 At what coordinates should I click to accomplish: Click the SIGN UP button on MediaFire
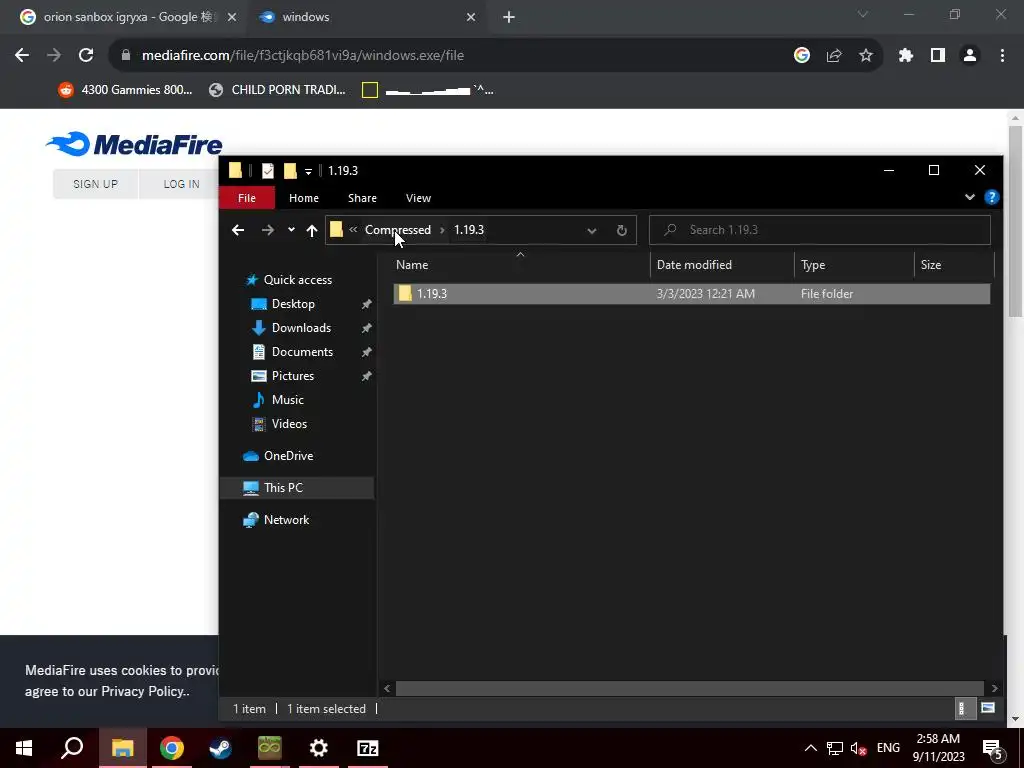click(95, 184)
